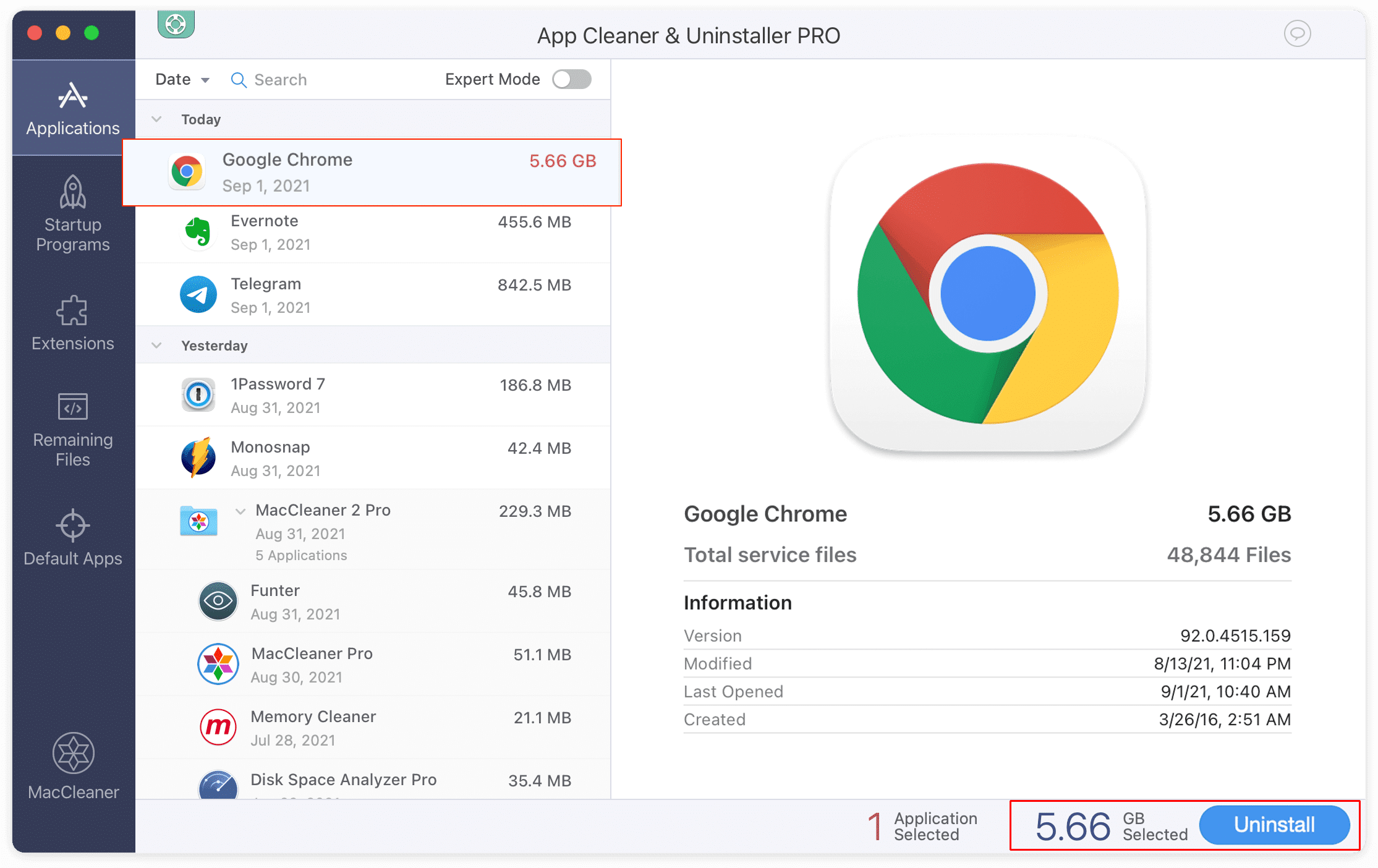Click the Evernote row name
This screenshot has width=1378, height=868.
(x=265, y=221)
